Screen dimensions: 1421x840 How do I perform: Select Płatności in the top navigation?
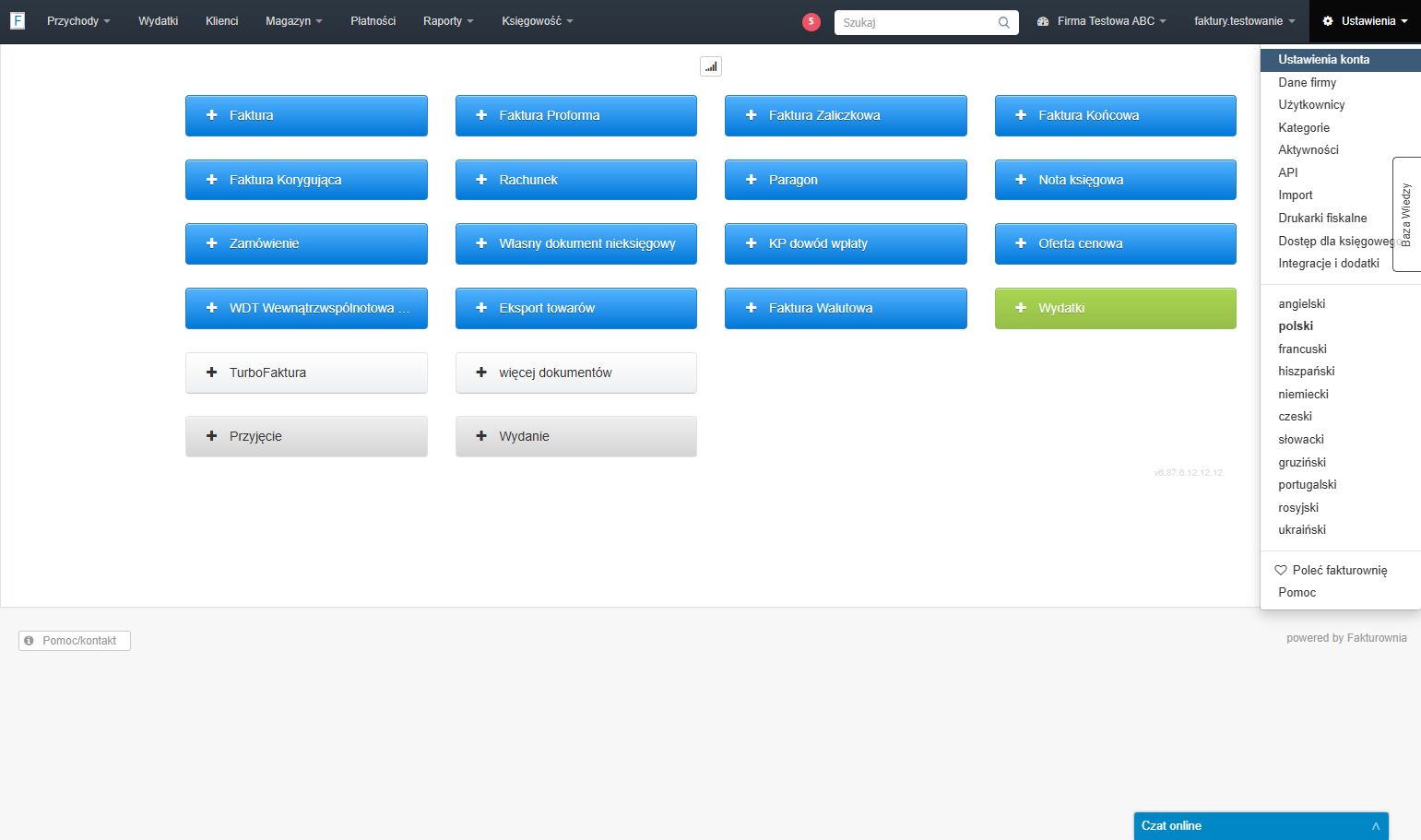point(373,21)
